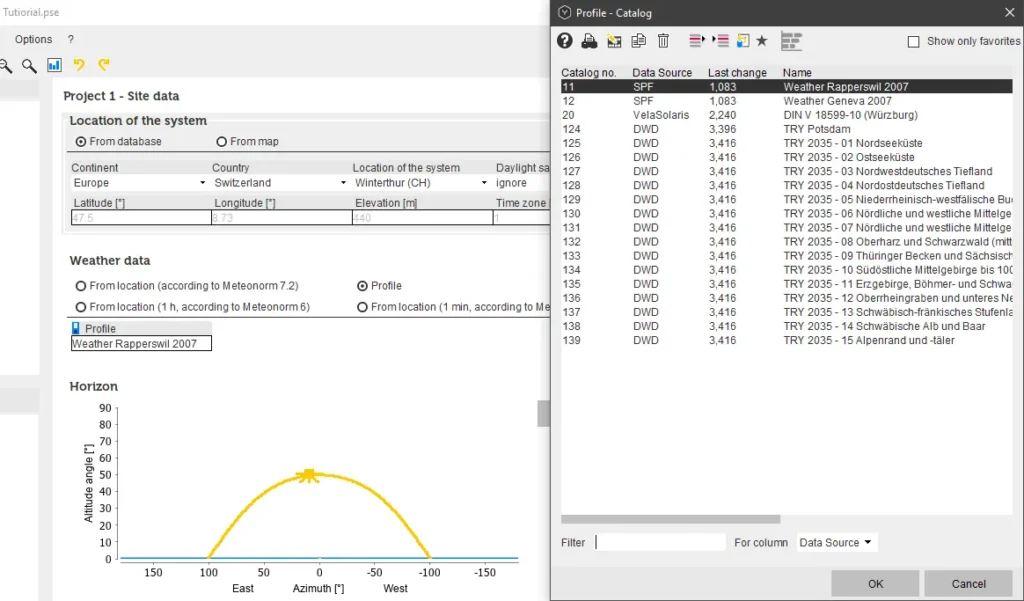Select the From map radio button
Screen dimensions: 1024x601
222,142
